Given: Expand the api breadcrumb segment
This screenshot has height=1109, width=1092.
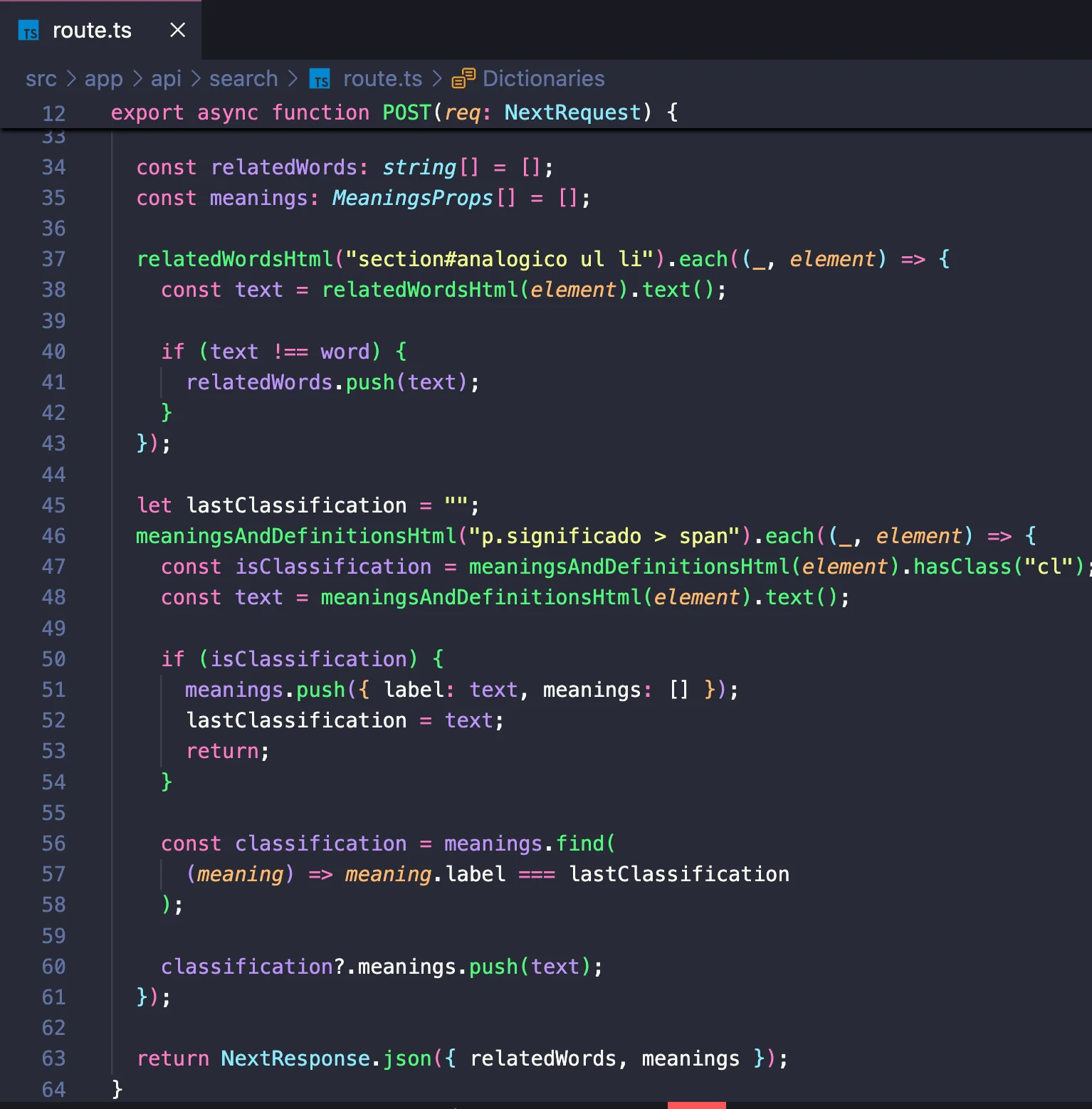Looking at the screenshot, I should point(166,79).
